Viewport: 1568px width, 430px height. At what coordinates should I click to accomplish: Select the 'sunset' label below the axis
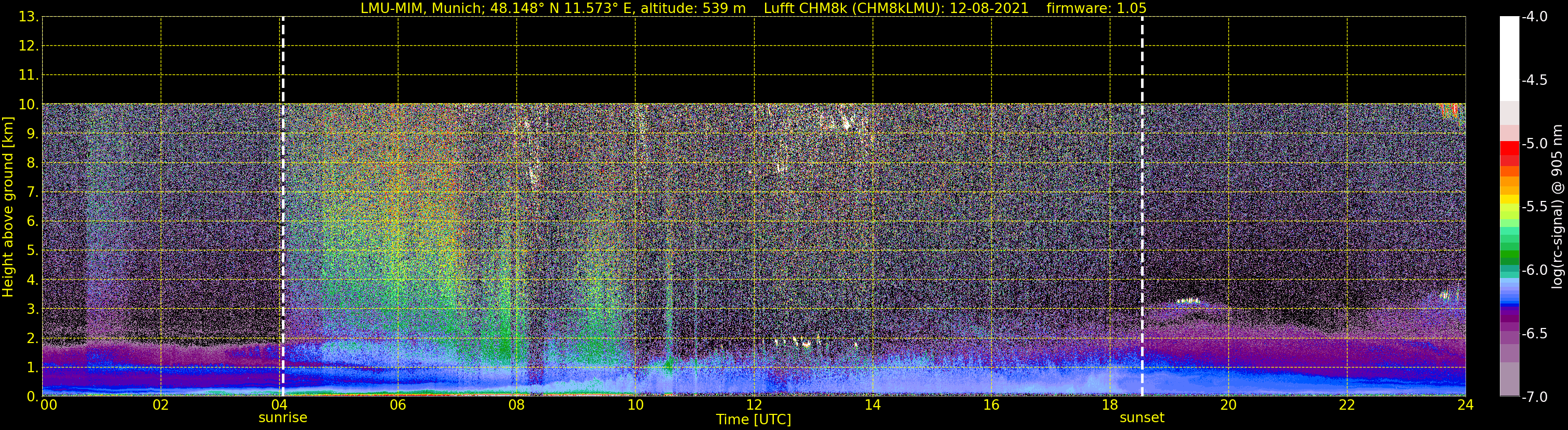1142,418
